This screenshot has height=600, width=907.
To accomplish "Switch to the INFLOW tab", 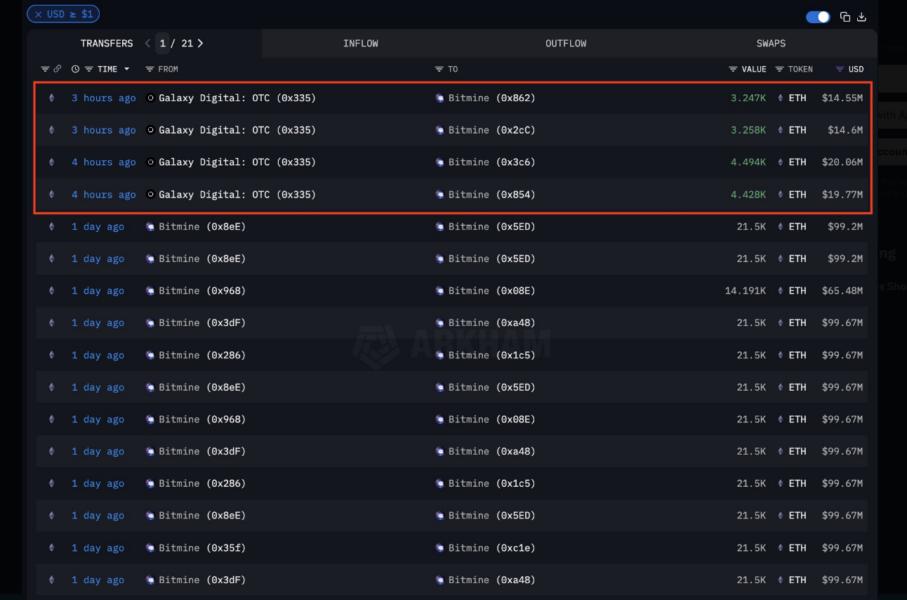I will [x=360, y=43].
